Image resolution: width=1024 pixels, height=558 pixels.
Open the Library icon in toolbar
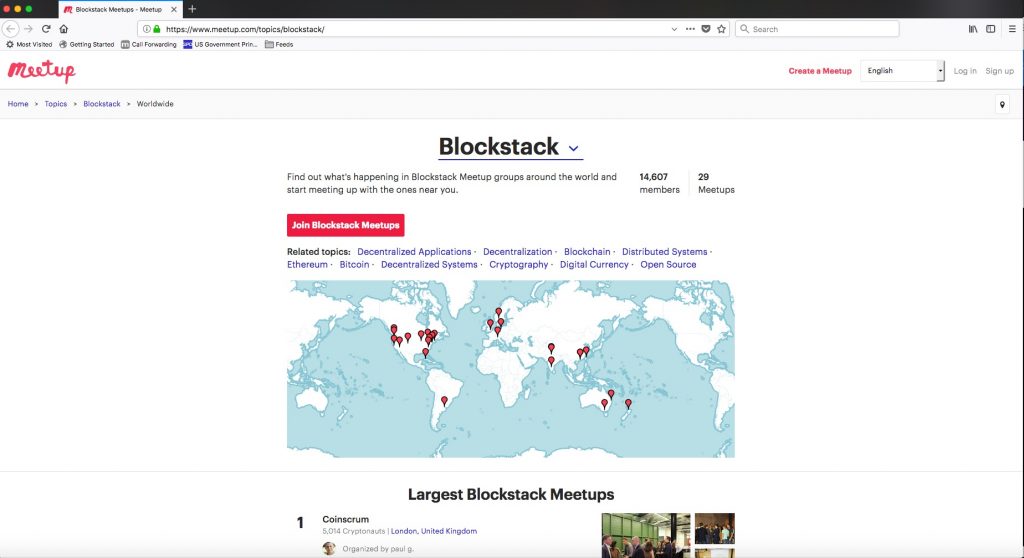click(973, 29)
